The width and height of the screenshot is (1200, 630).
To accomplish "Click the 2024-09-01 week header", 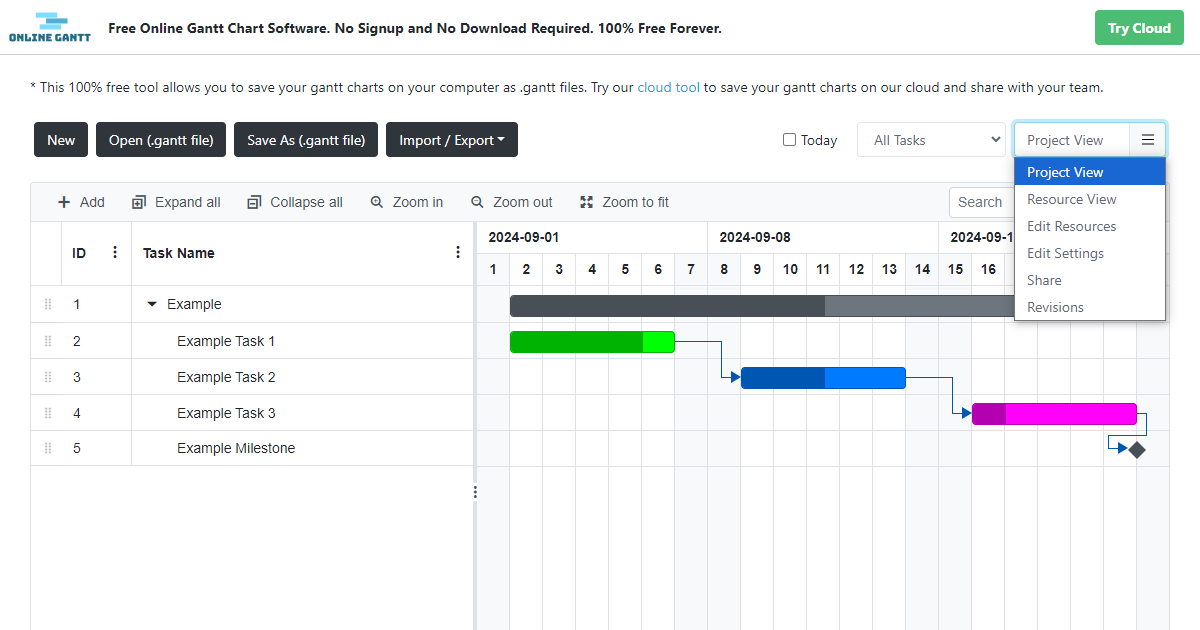I will point(592,237).
